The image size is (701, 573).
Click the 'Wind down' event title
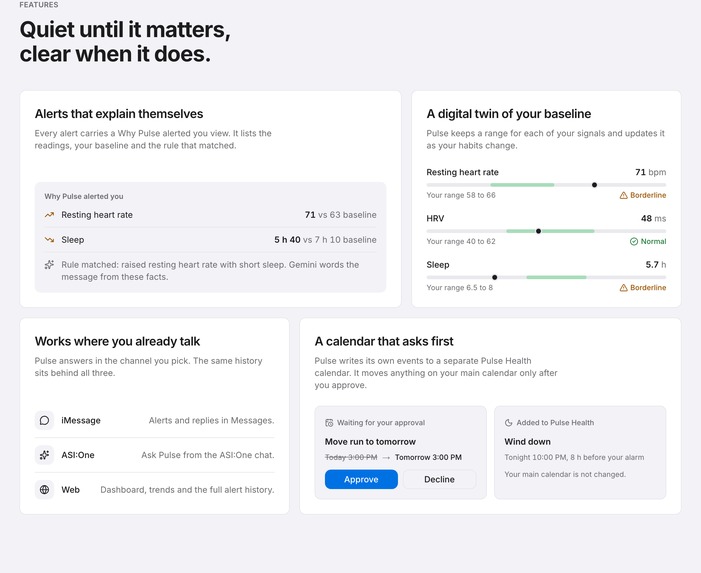coord(528,442)
